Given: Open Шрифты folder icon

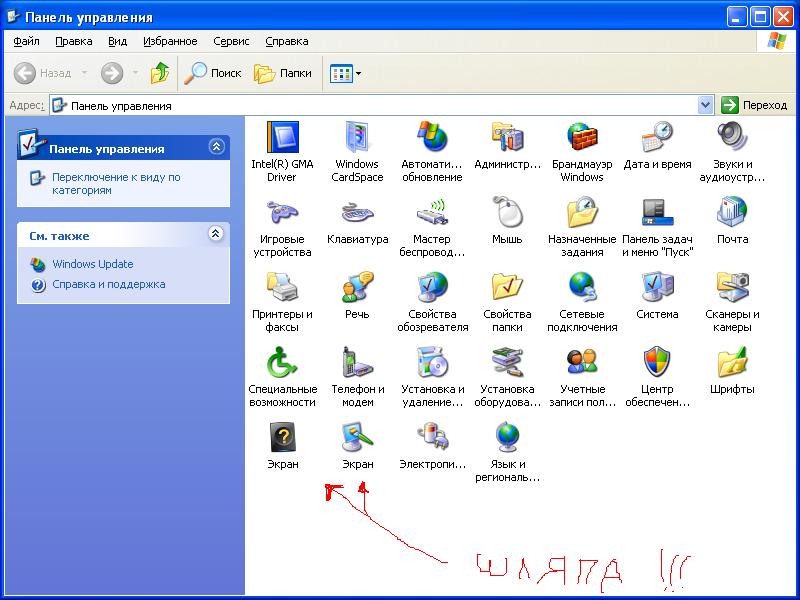Looking at the screenshot, I should pos(732,363).
